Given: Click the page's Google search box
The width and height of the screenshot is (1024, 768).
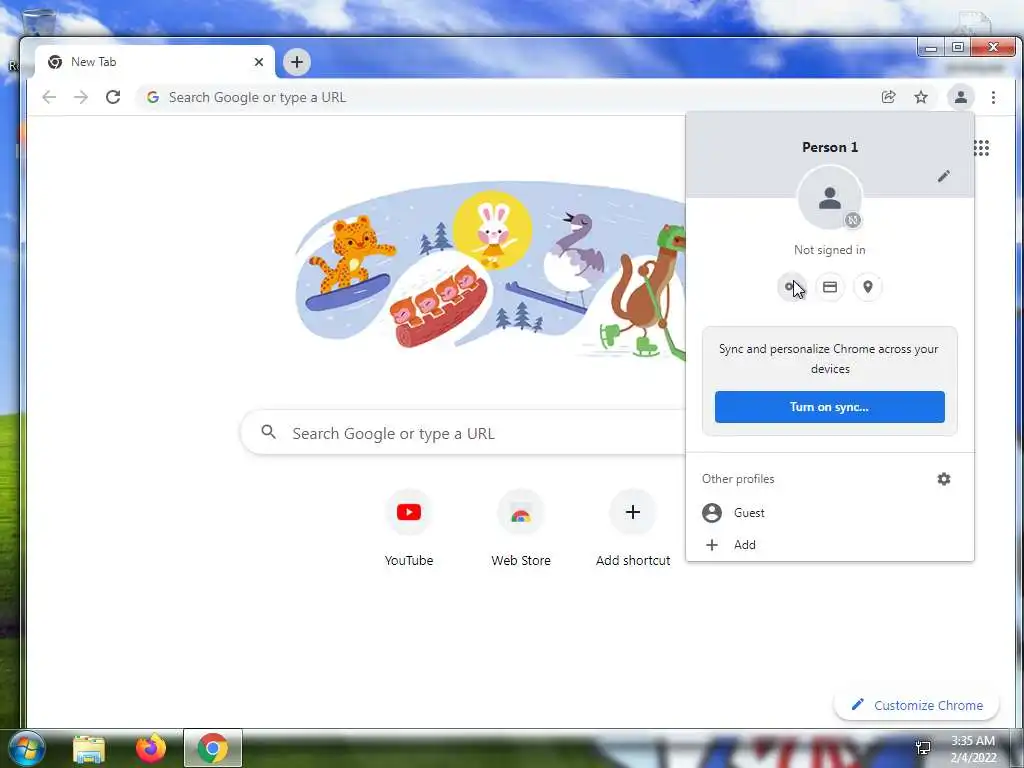Looking at the screenshot, I should click(x=464, y=433).
